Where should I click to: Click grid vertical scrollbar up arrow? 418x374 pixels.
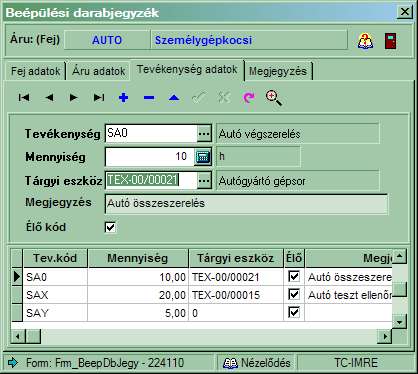tap(399, 256)
